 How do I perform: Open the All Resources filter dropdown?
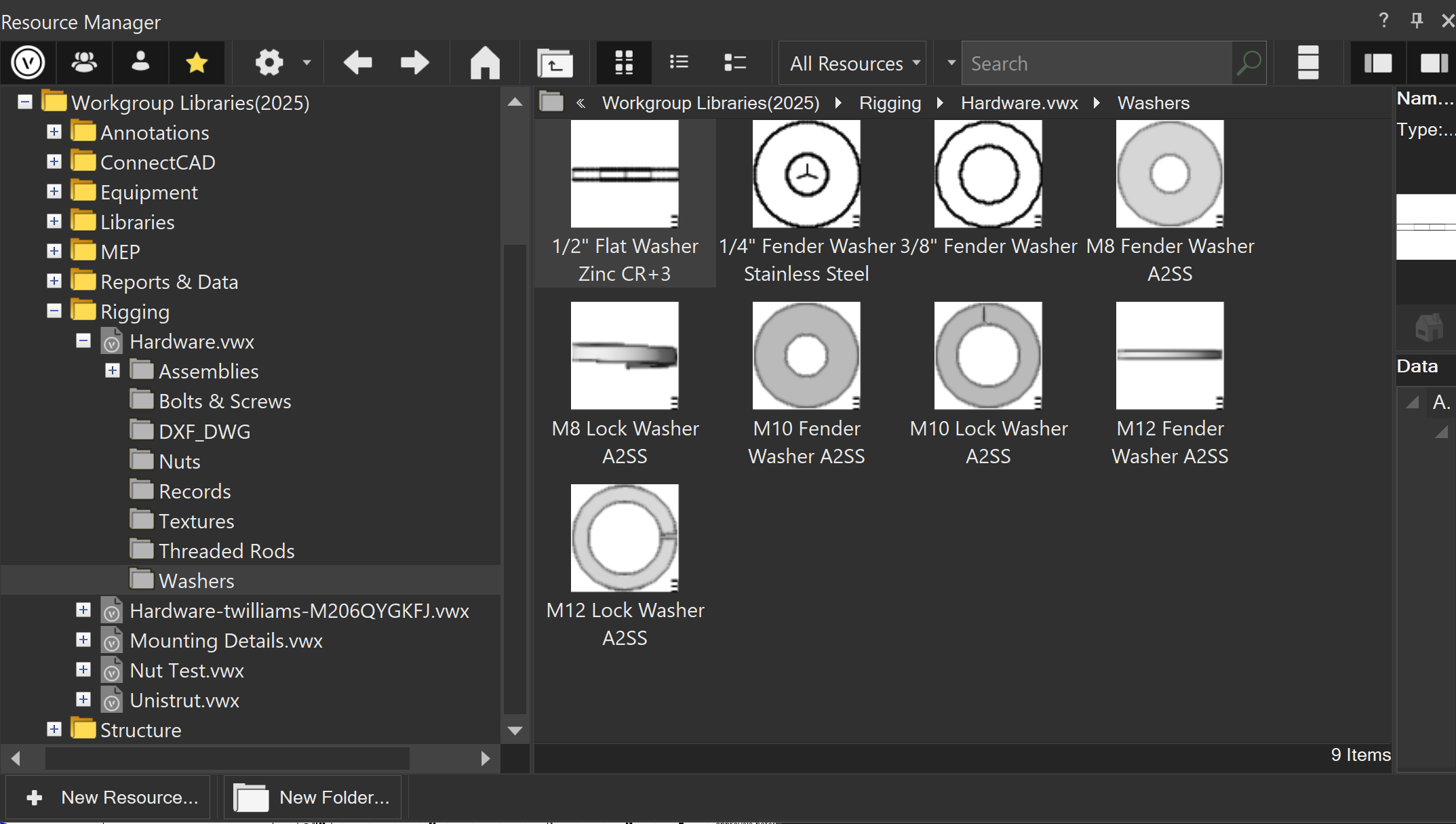852,62
